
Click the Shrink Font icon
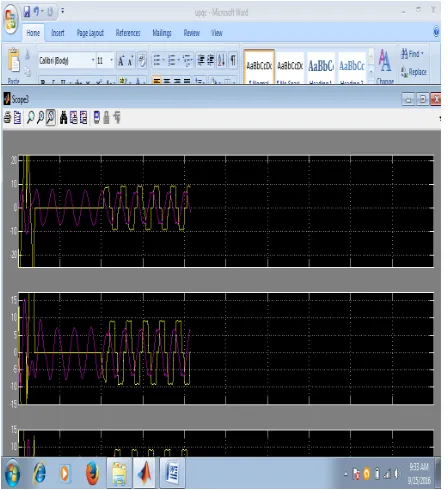[130, 61]
